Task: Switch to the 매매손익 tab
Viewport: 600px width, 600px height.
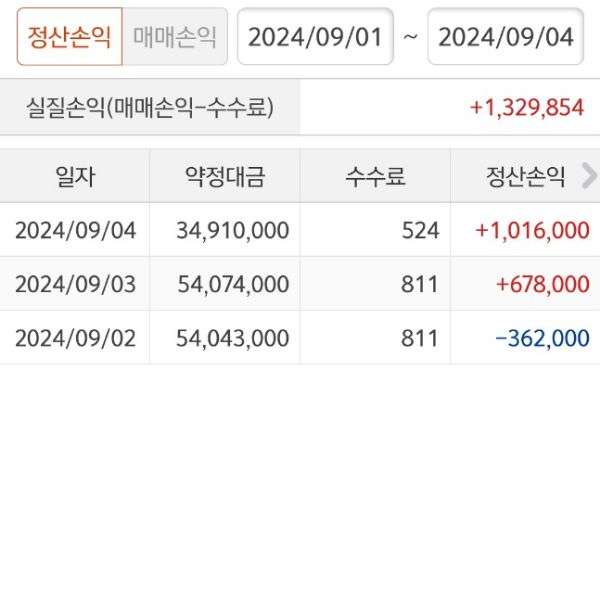Action: tap(175, 37)
